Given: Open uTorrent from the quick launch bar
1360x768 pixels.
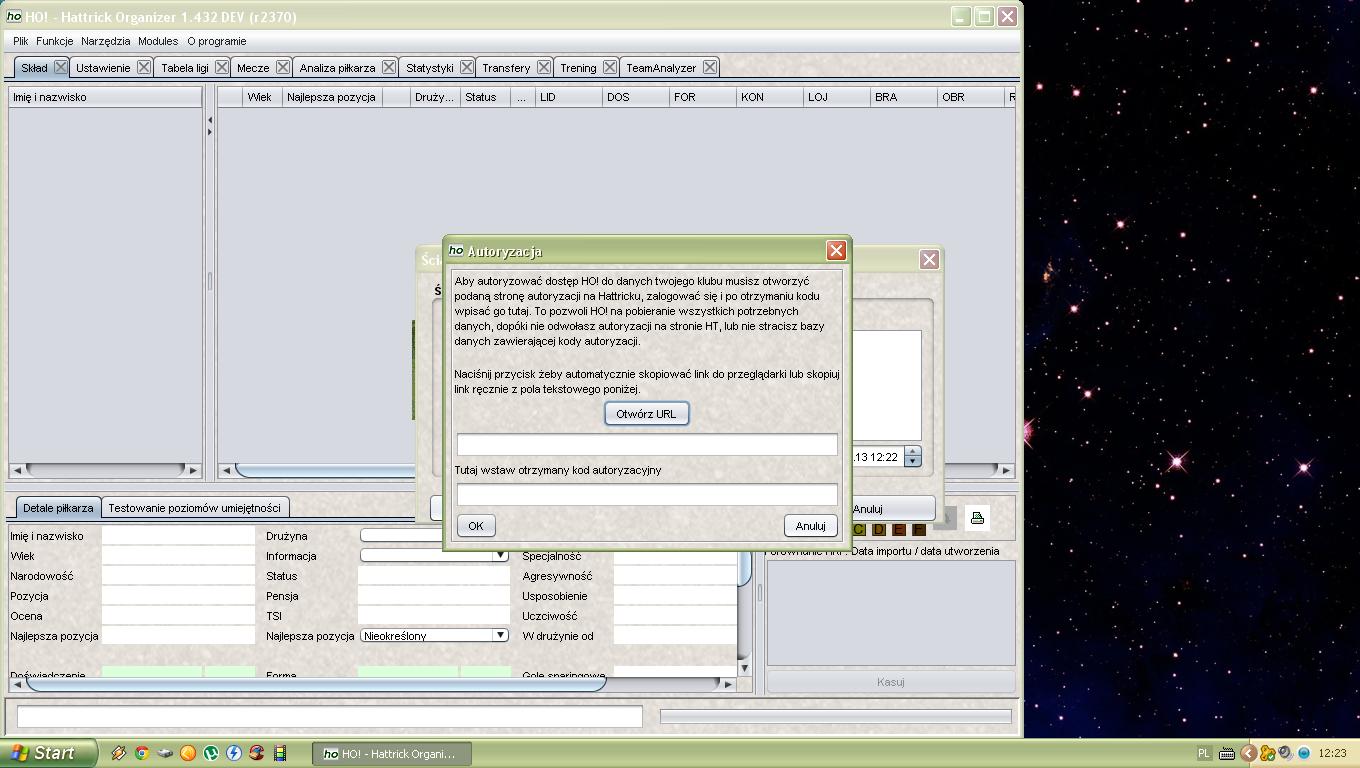Looking at the screenshot, I should pos(211,753).
